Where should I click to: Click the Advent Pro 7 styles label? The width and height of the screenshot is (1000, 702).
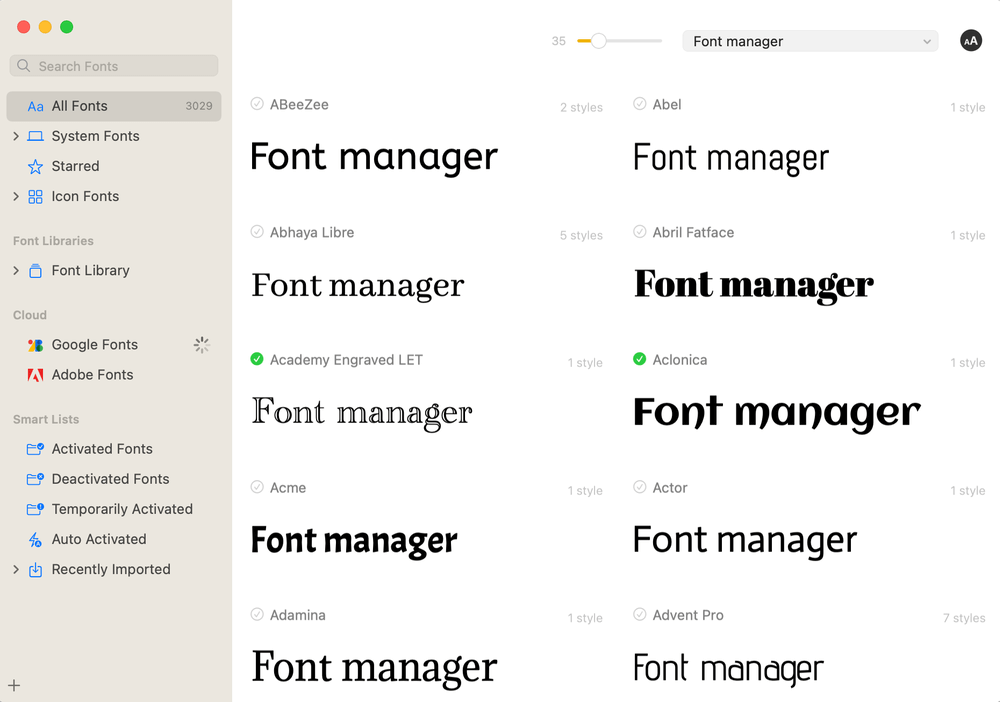coord(963,618)
